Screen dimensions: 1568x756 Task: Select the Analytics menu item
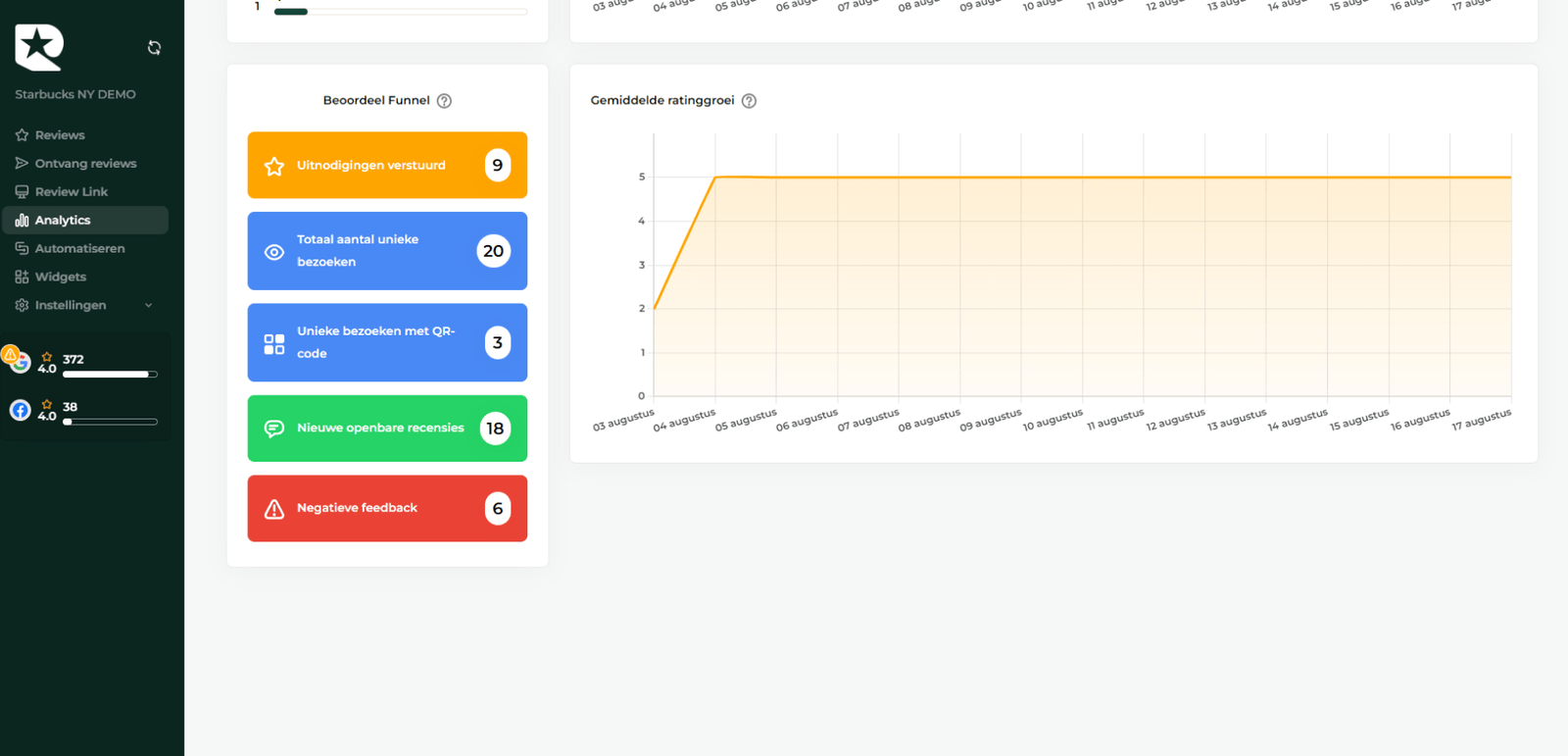[x=85, y=221]
